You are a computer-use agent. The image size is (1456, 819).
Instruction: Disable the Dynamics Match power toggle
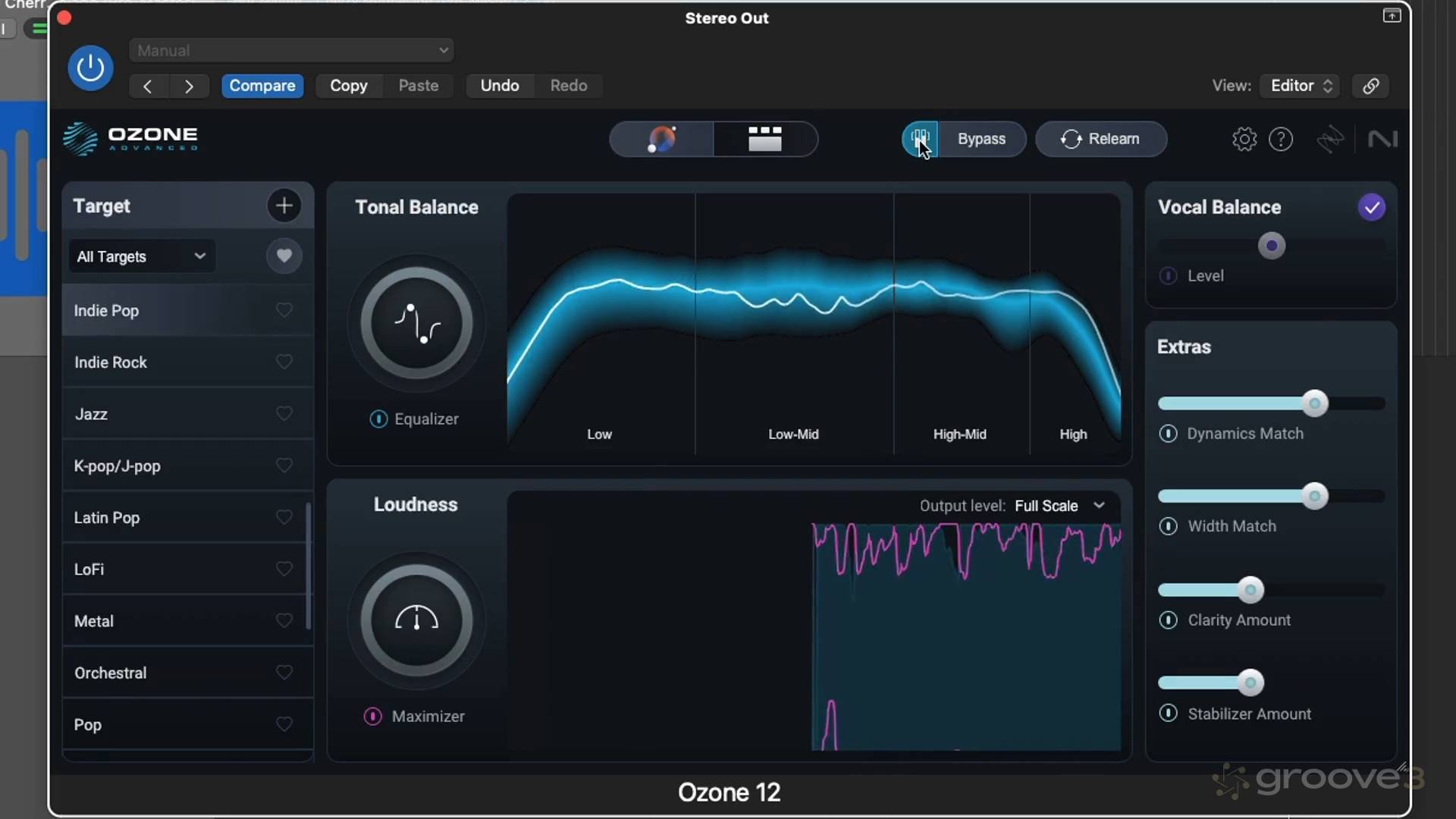(x=1168, y=434)
